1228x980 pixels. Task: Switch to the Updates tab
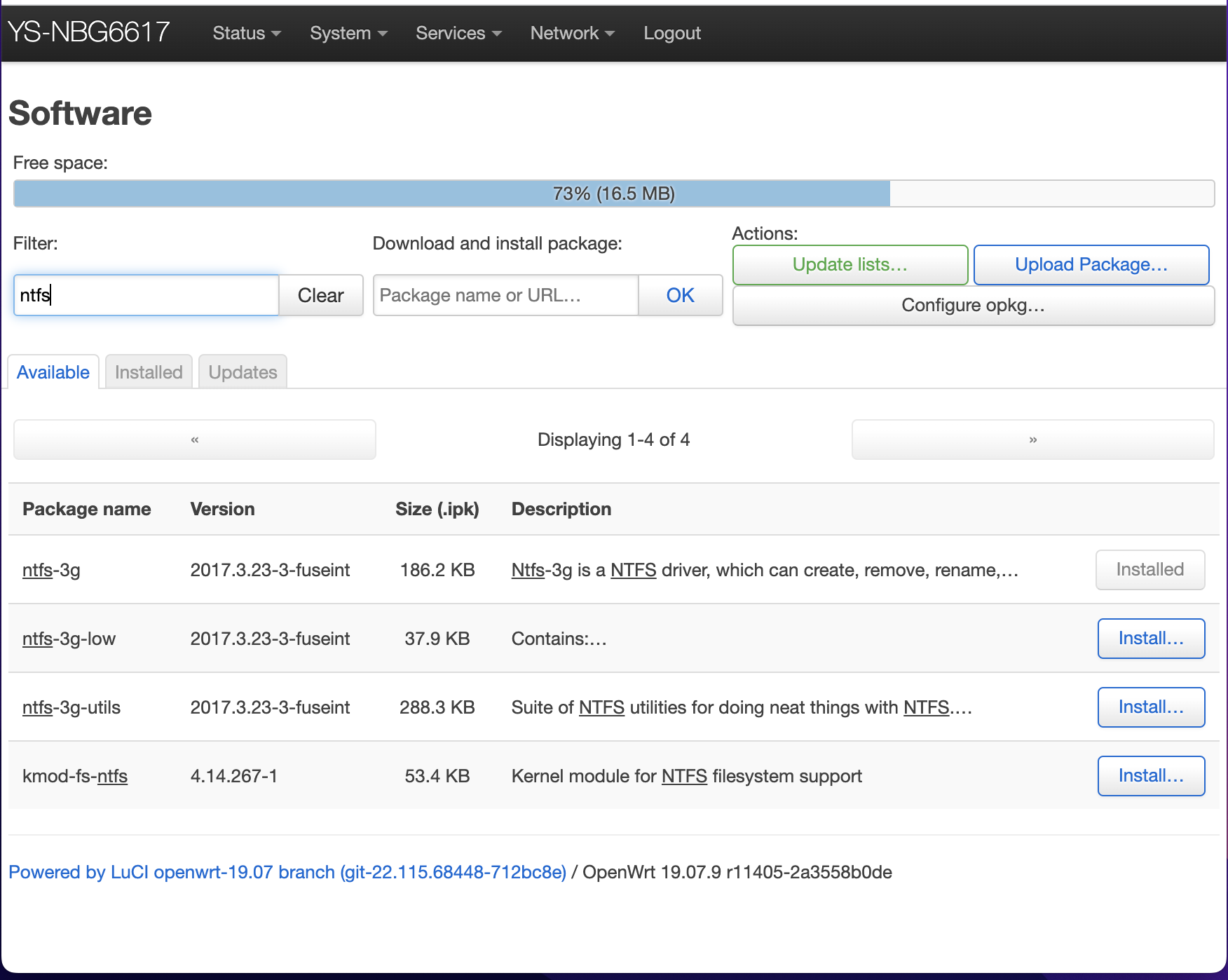(x=243, y=372)
